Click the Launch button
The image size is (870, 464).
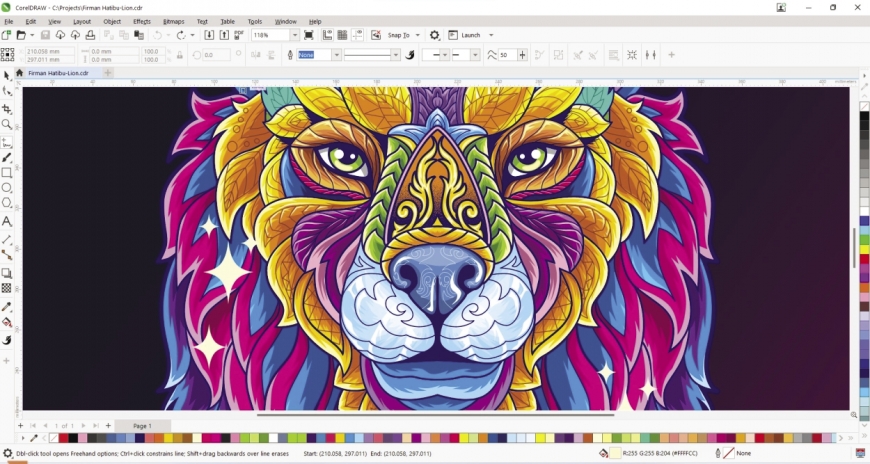click(x=464, y=35)
